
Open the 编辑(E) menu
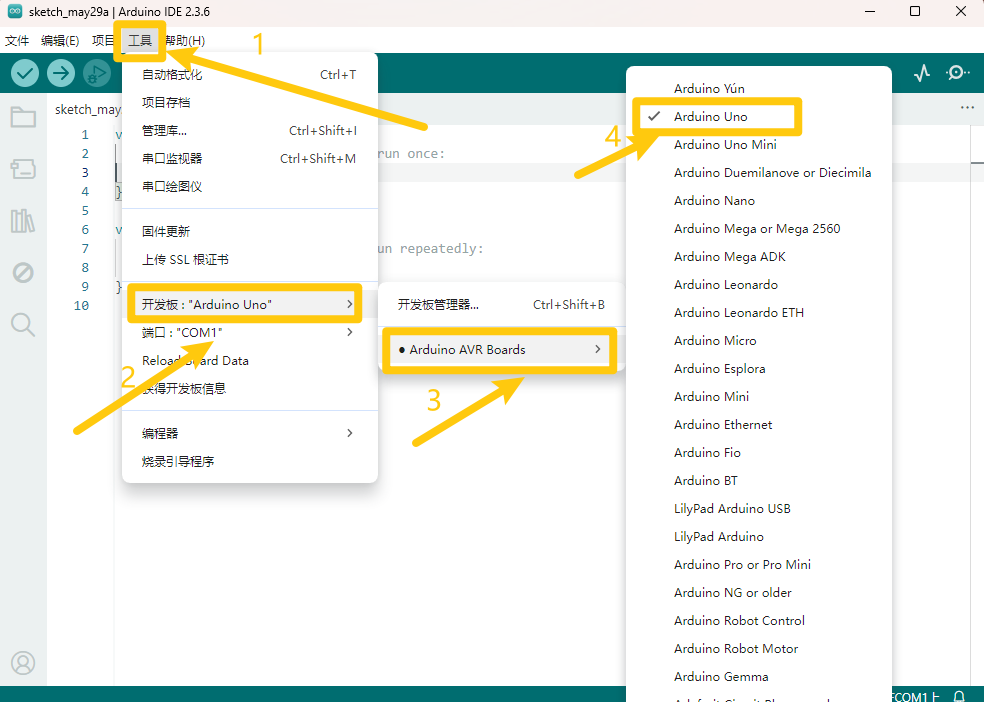click(x=60, y=41)
